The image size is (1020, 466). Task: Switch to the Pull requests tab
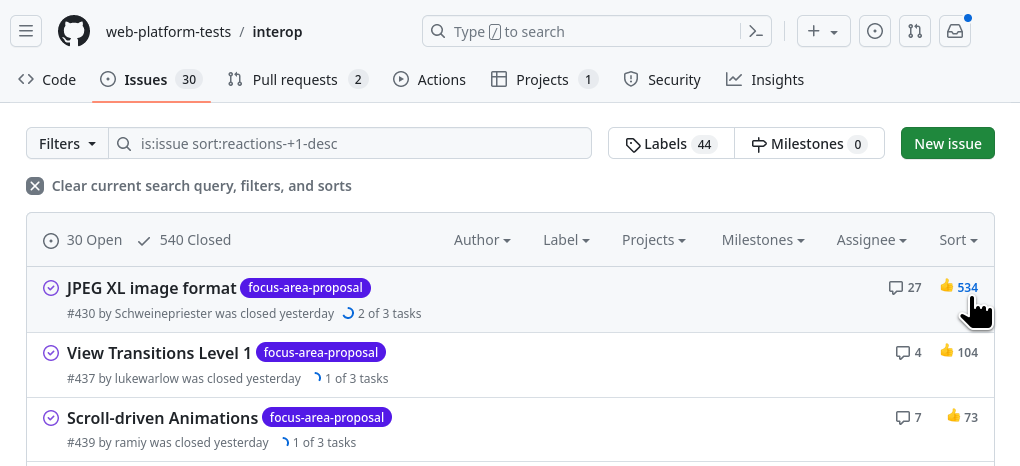click(x=297, y=80)
